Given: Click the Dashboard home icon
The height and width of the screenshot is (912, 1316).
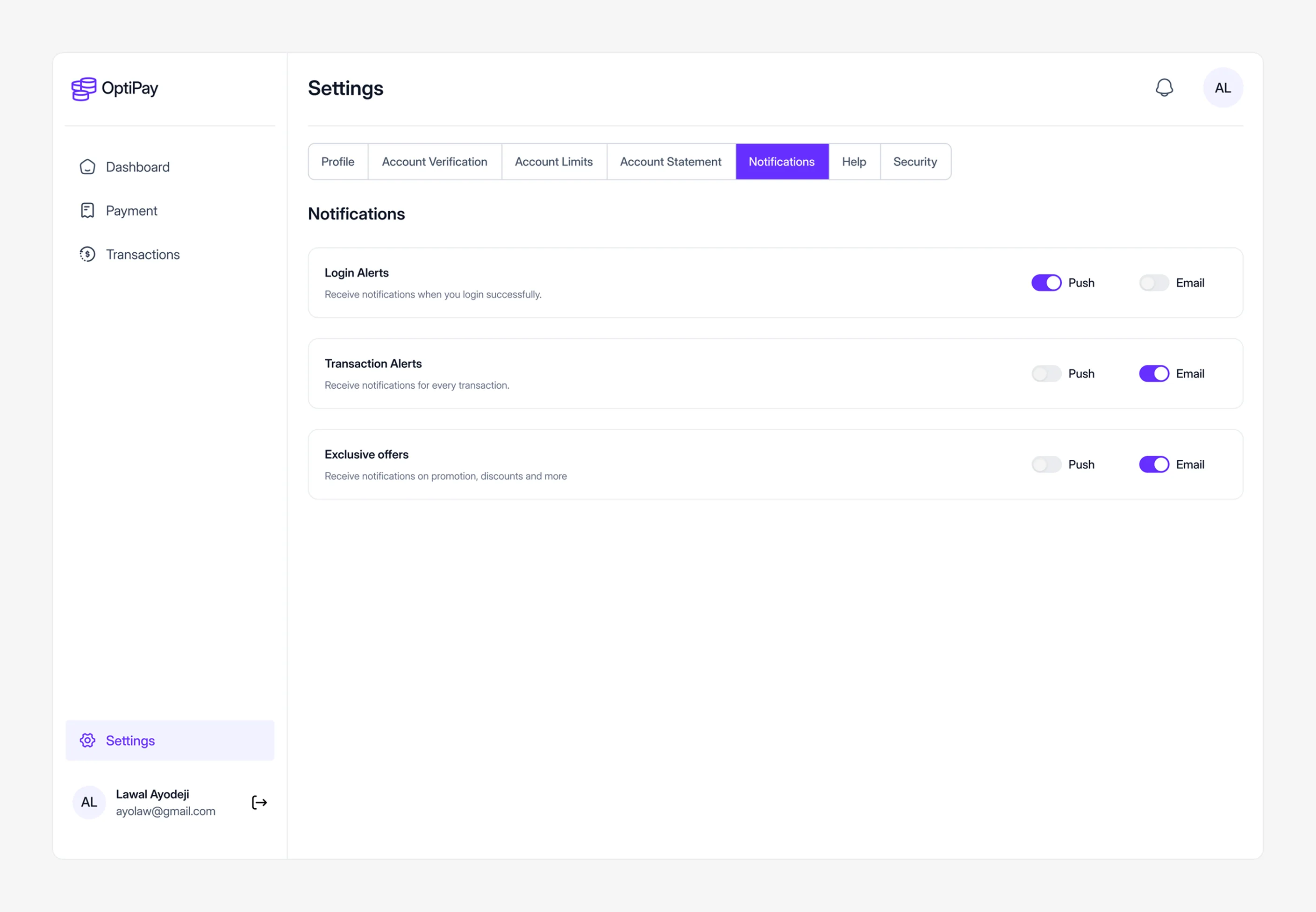Looking at the screenshot, I should 87,167.
